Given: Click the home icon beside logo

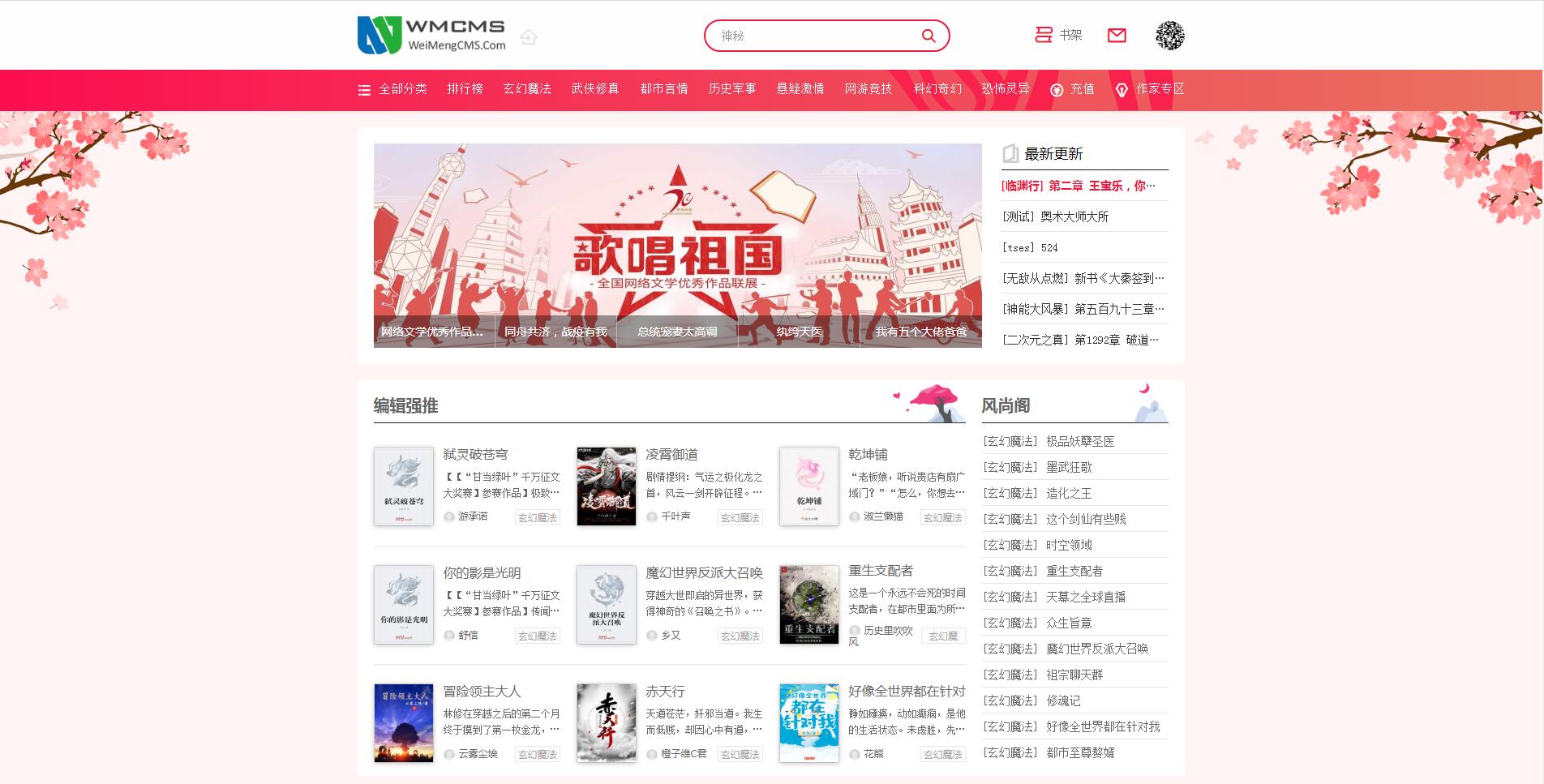Looking at the screenshot, I should (x=529, y=36).
